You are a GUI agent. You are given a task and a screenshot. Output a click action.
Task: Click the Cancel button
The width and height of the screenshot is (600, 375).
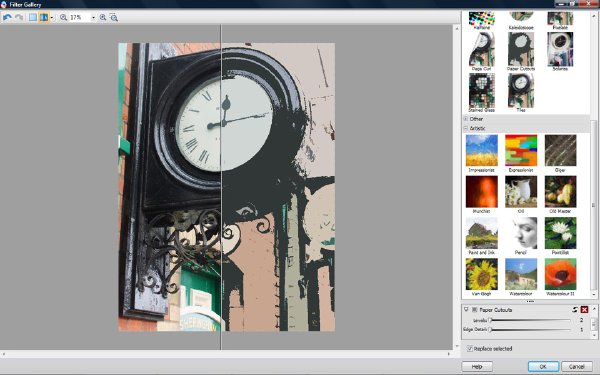tap(577, 367)
